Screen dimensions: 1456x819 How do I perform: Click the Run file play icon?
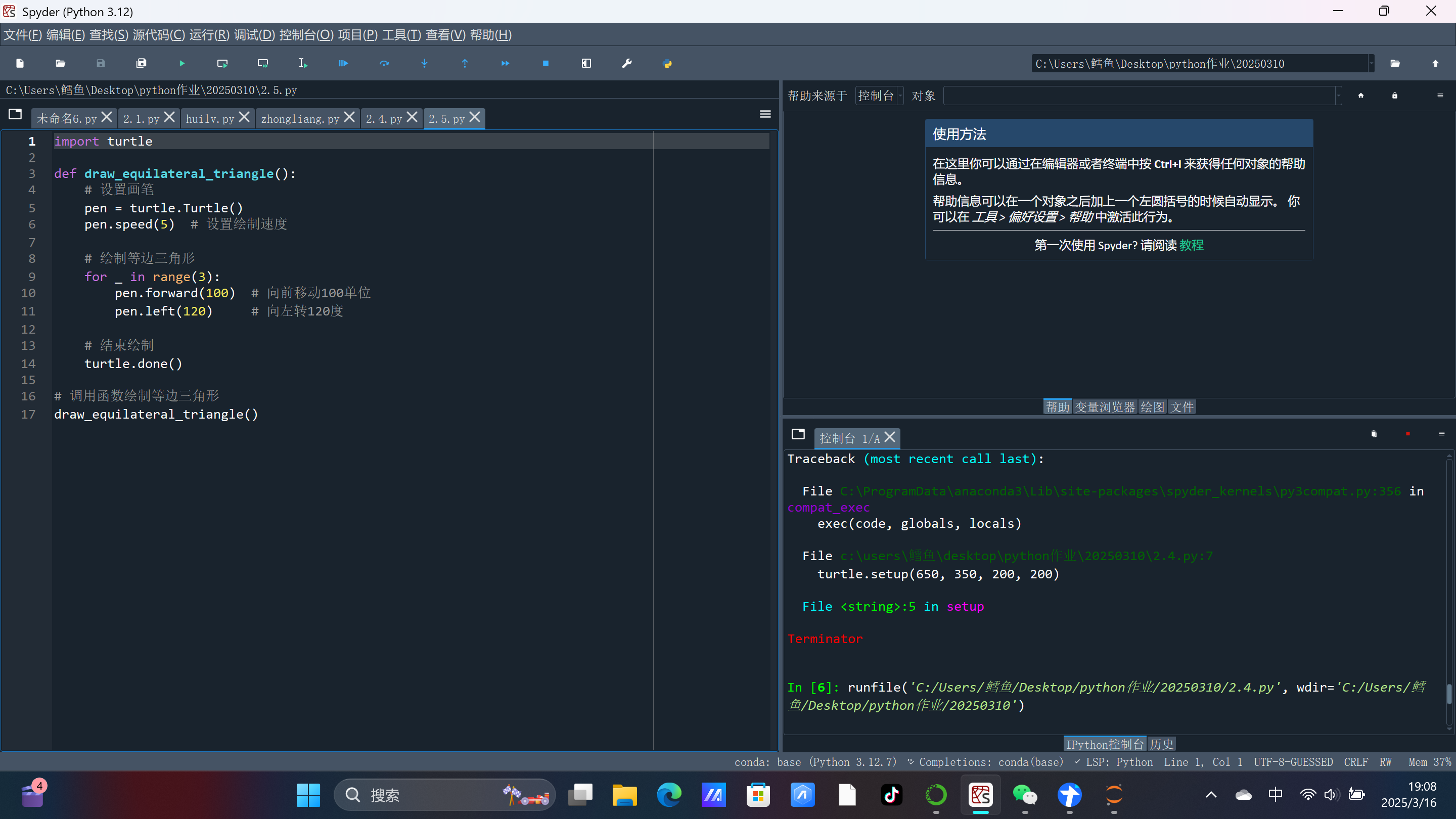point(182,63)
